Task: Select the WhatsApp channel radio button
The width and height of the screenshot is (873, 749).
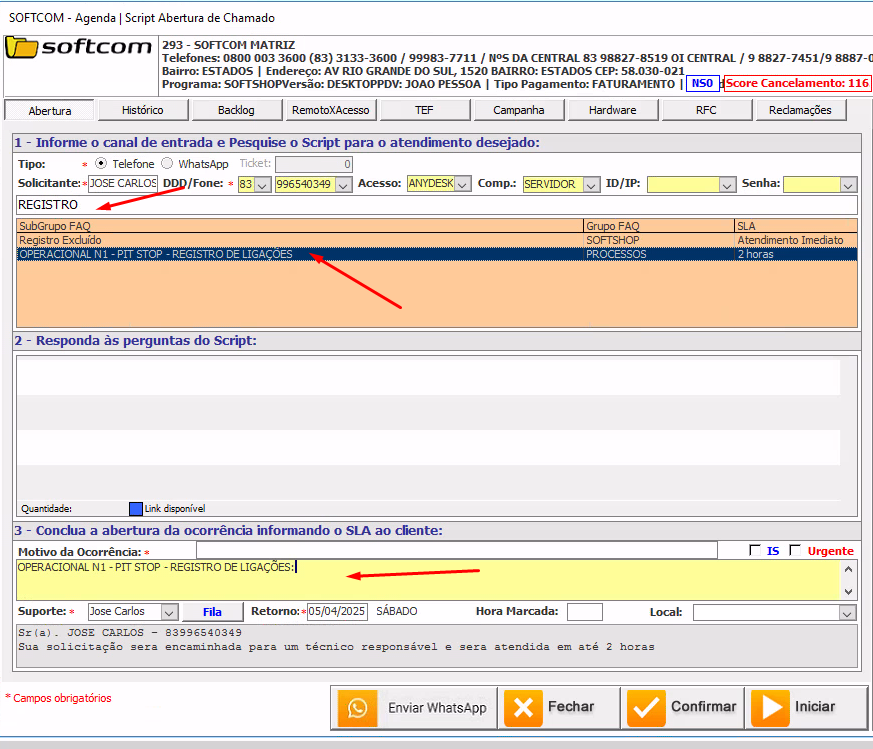Action: click(167, 164)
